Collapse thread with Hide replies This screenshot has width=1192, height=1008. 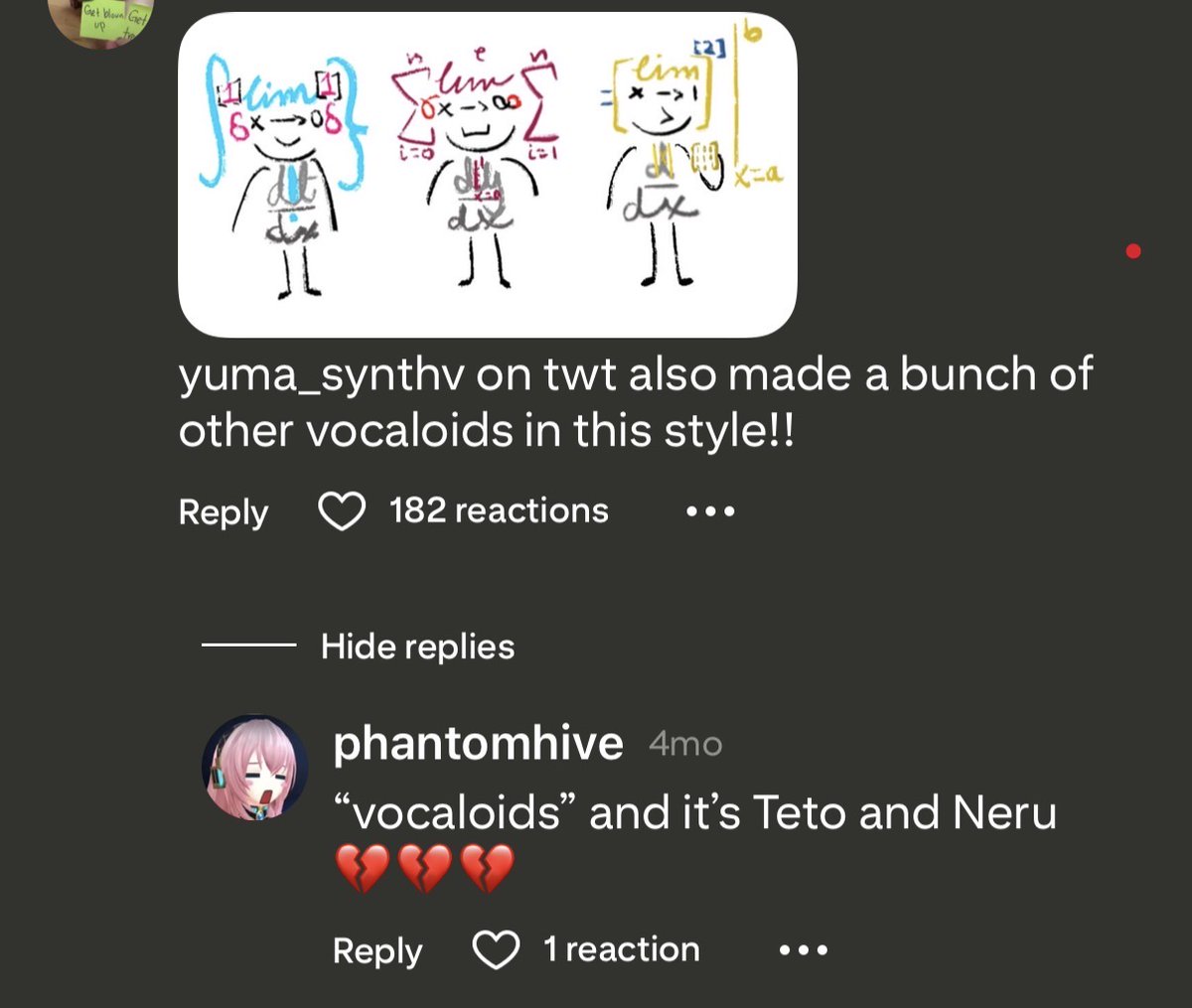click(x=417, y=647)
